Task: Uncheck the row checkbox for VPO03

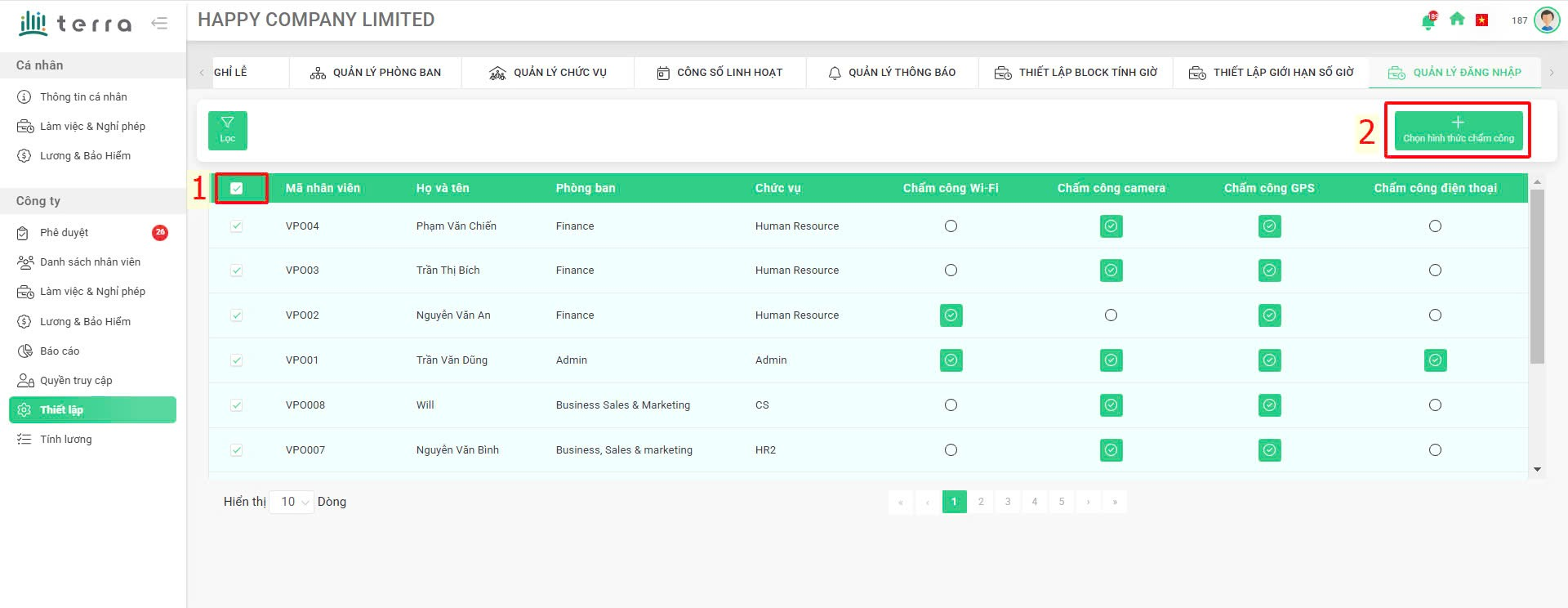Action: click(237, 270)
